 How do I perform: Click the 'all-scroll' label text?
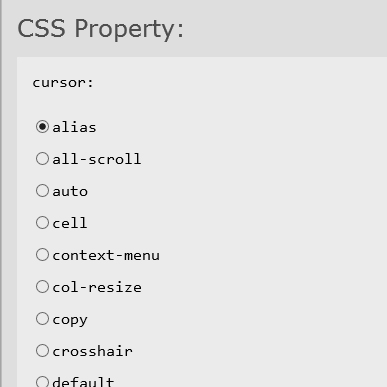tap(97, 159)
